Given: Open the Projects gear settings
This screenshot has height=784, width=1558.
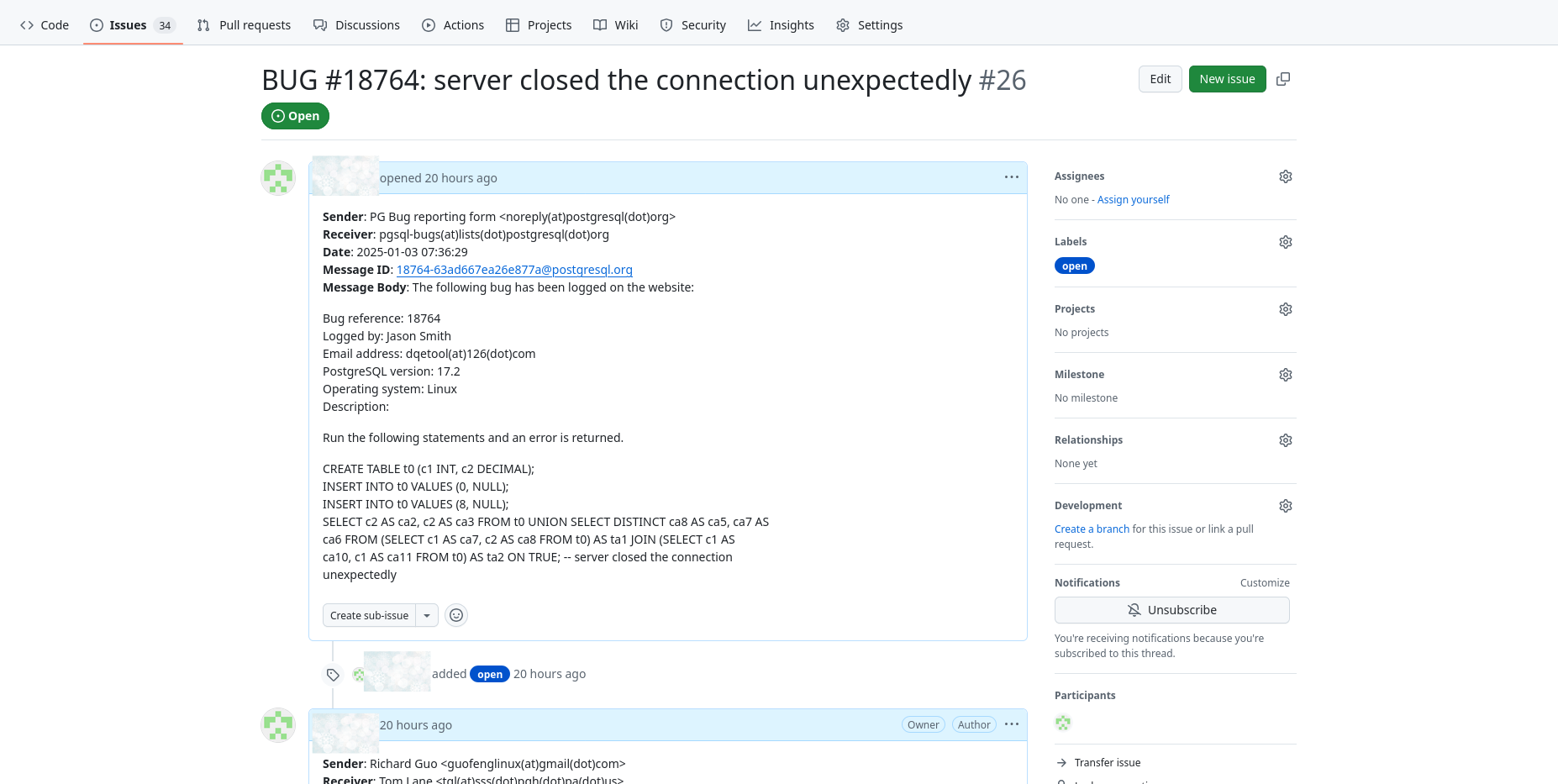Looking at the screenshot, I should point(1286,309).
